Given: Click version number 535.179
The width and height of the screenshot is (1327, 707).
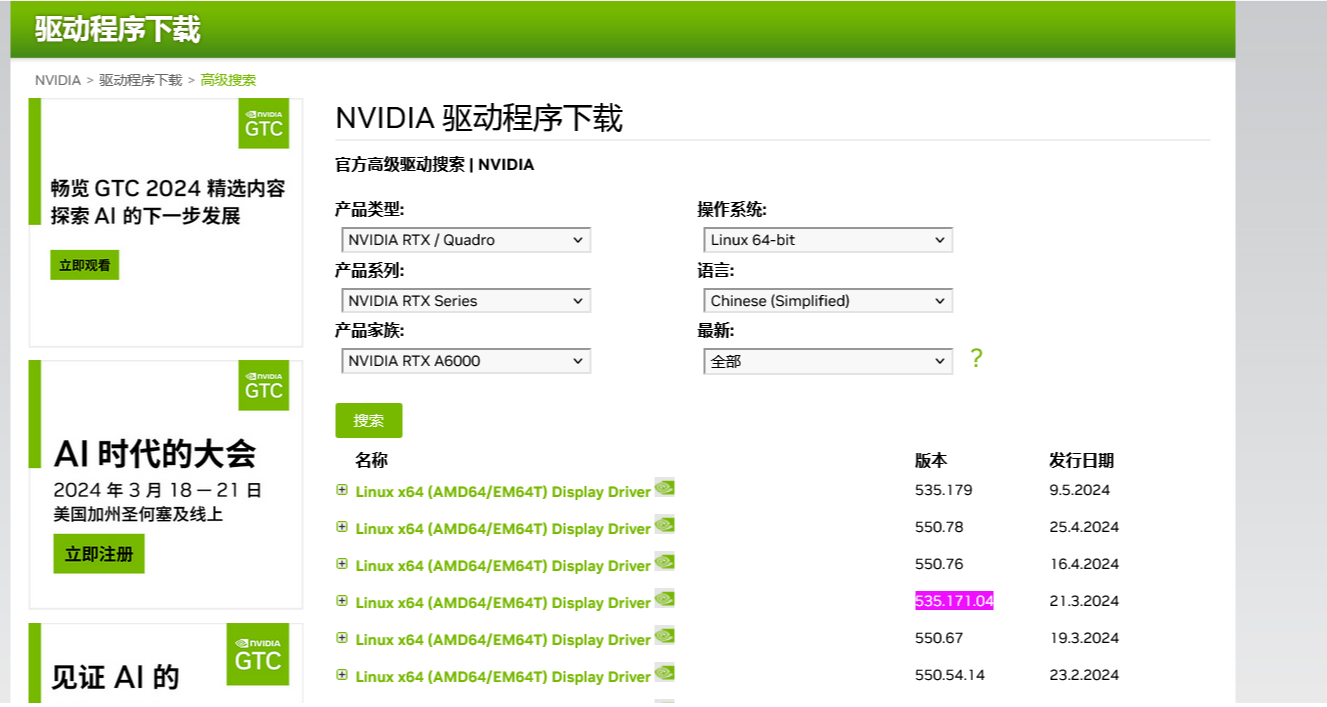Looking at the screenshot, I should tap(943, 490).
